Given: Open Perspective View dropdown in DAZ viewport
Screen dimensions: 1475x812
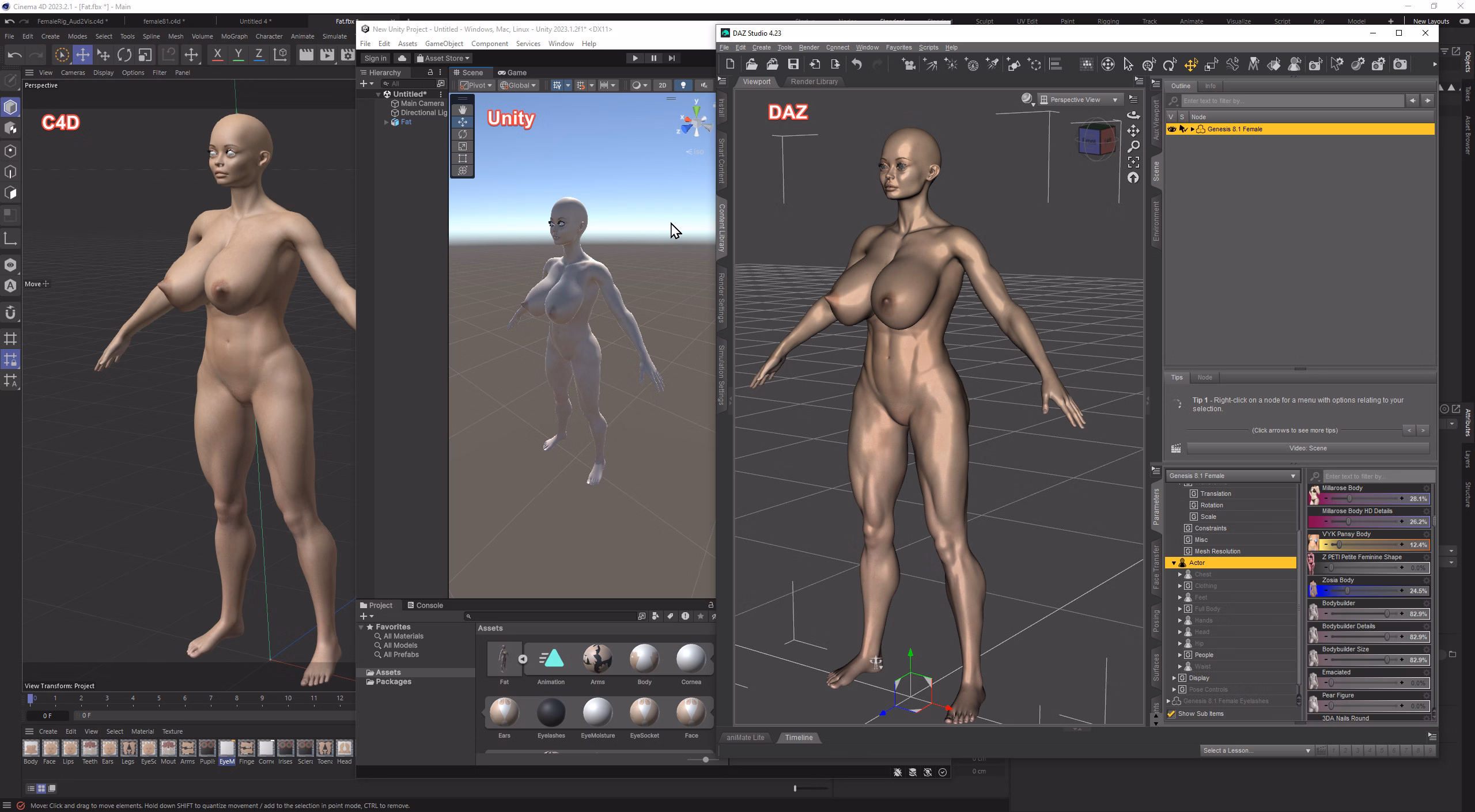Looking at the screenshot, I should tap(1080, 100).
